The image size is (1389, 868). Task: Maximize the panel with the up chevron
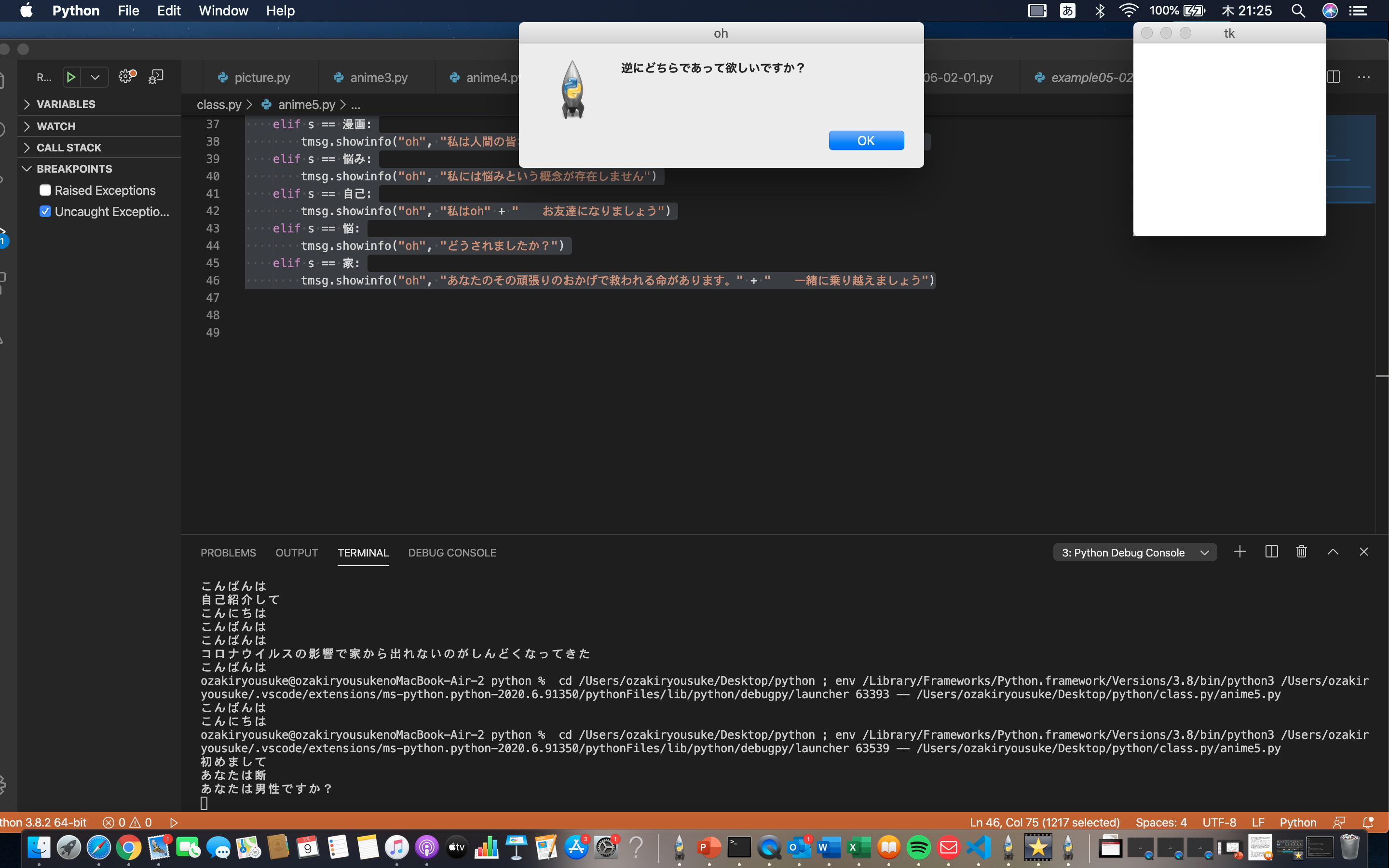click(1333, 552)
